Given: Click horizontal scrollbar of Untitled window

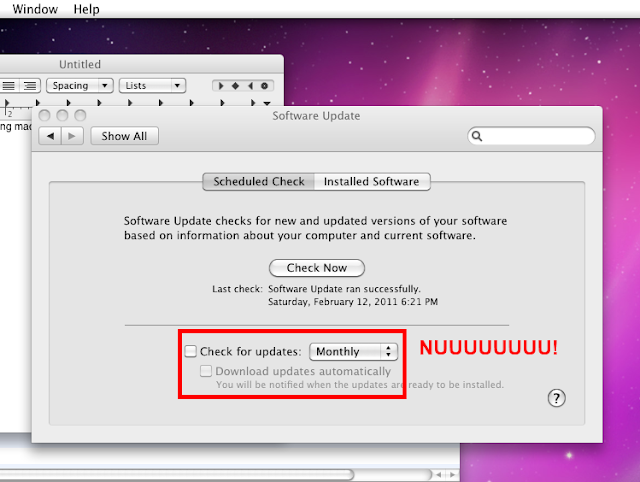Looking at the screenshot, I should coord(176,474).
